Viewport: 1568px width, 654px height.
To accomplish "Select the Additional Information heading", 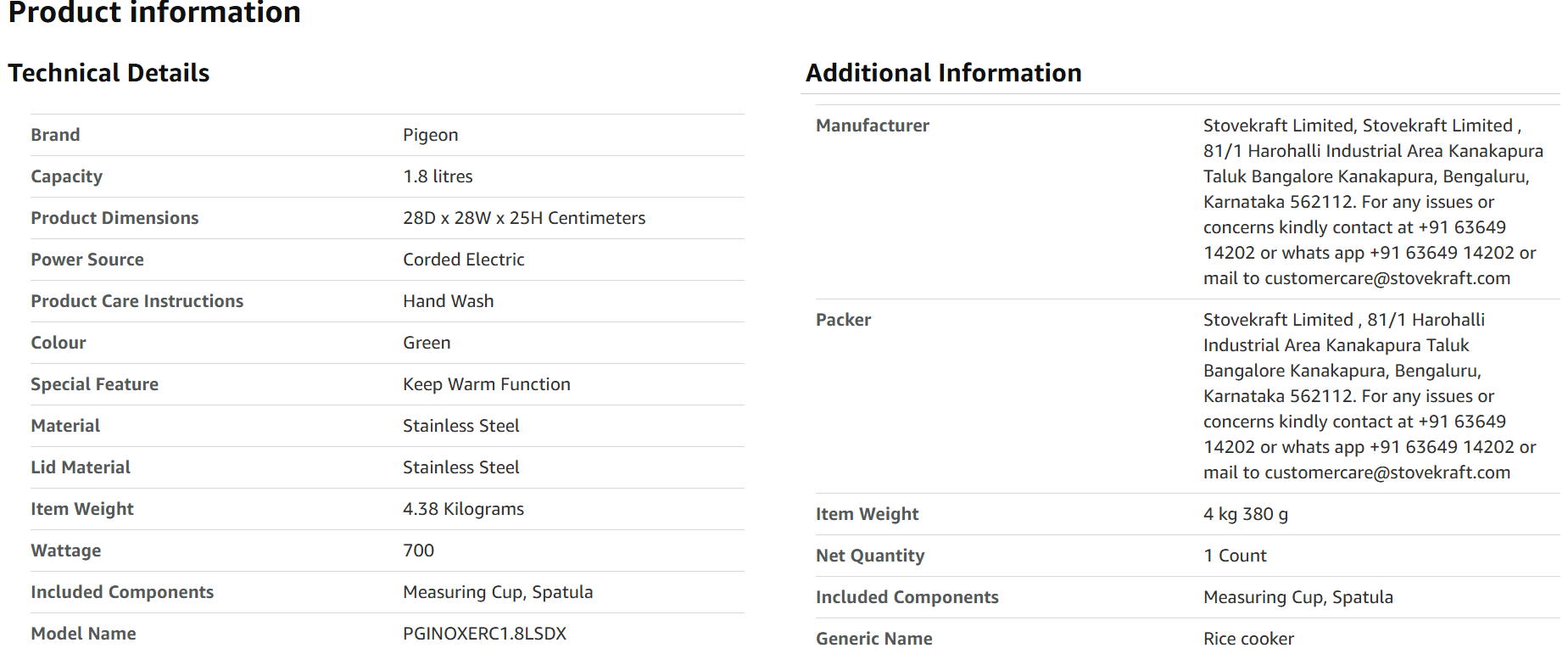I will (x=943, y=73).
